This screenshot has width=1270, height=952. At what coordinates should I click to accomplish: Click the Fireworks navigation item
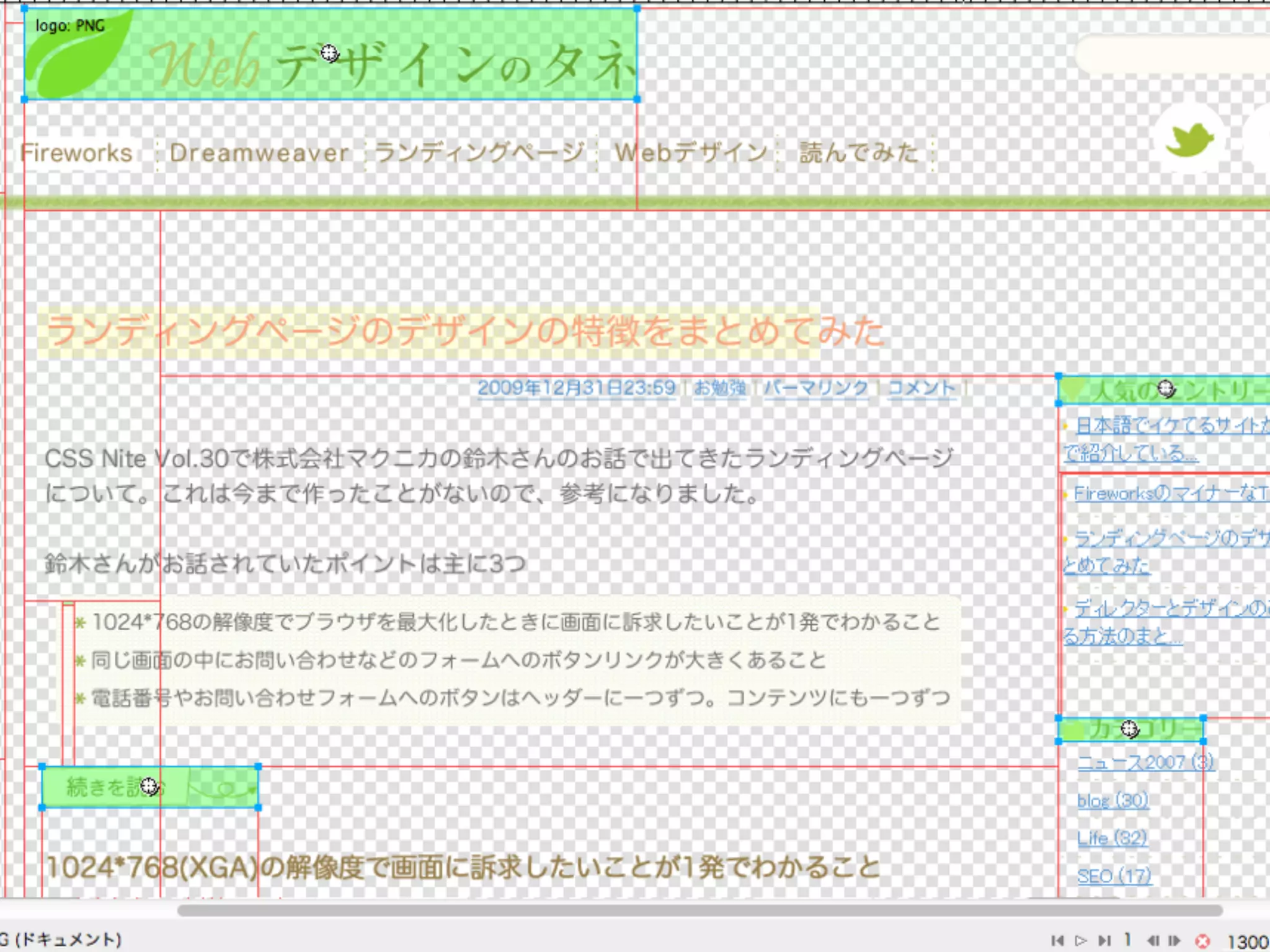point(77,153)
